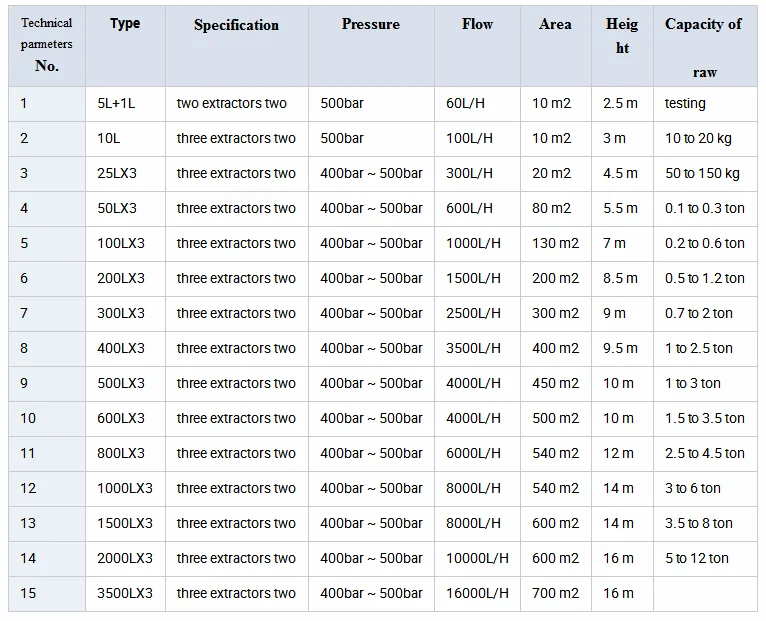Select the "3500LX3" type cell

pyautogui.click(x=125, y=593)
